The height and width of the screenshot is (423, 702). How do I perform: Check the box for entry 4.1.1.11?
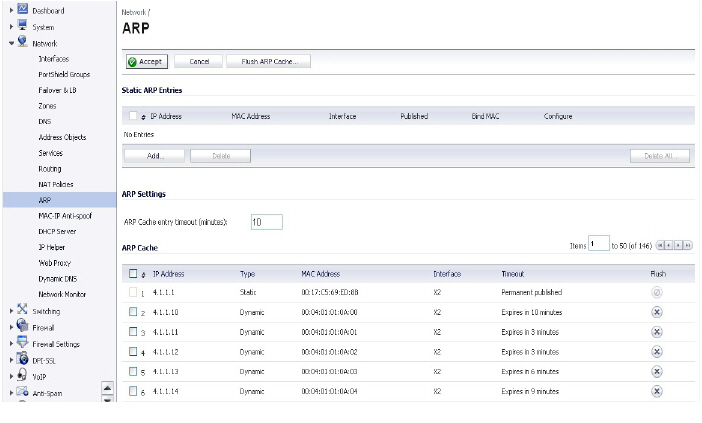point(133,331)
